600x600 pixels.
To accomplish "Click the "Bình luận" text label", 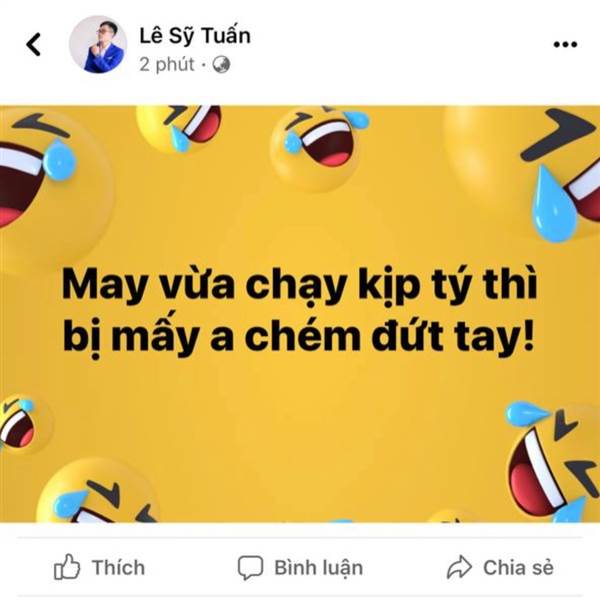I will (x=318, y=568).
